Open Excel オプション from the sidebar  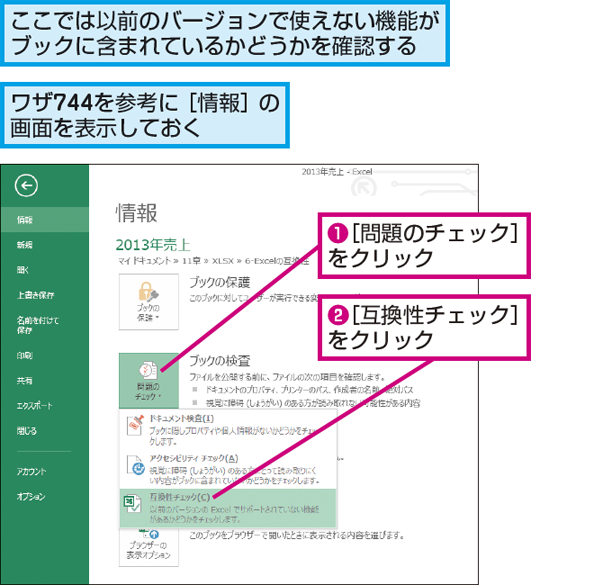pyautogui.click(x=31, y=496)
